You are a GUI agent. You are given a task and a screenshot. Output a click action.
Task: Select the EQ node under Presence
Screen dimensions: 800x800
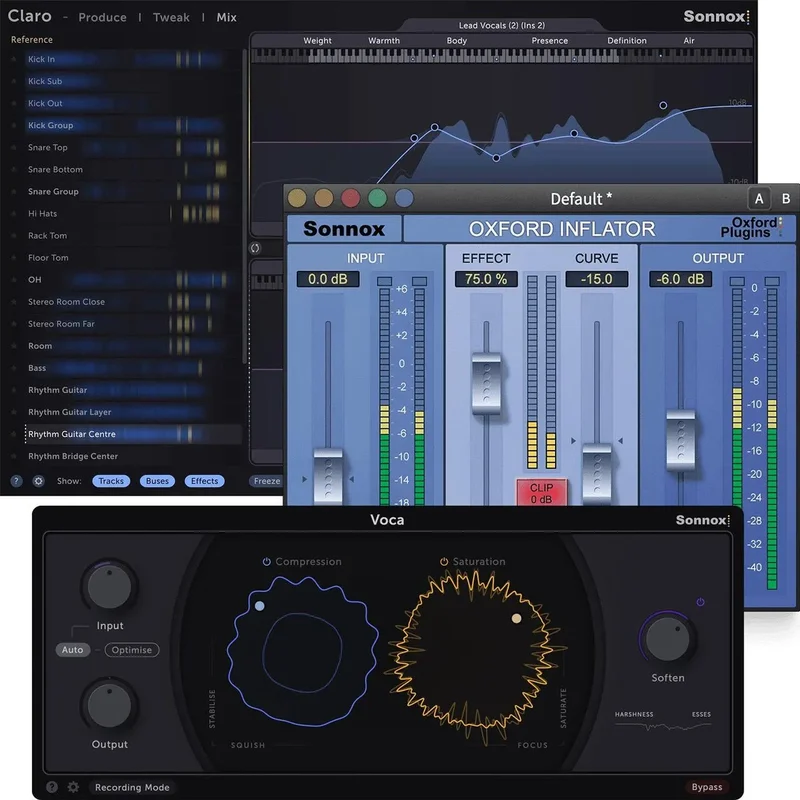[574, 133]
